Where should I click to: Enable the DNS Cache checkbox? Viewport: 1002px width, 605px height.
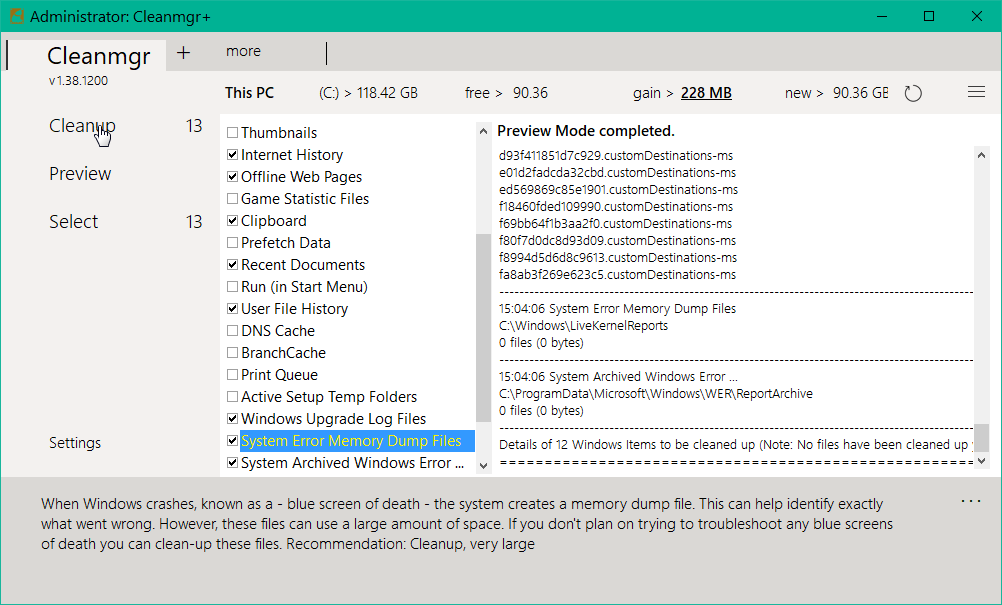point(233,331)
